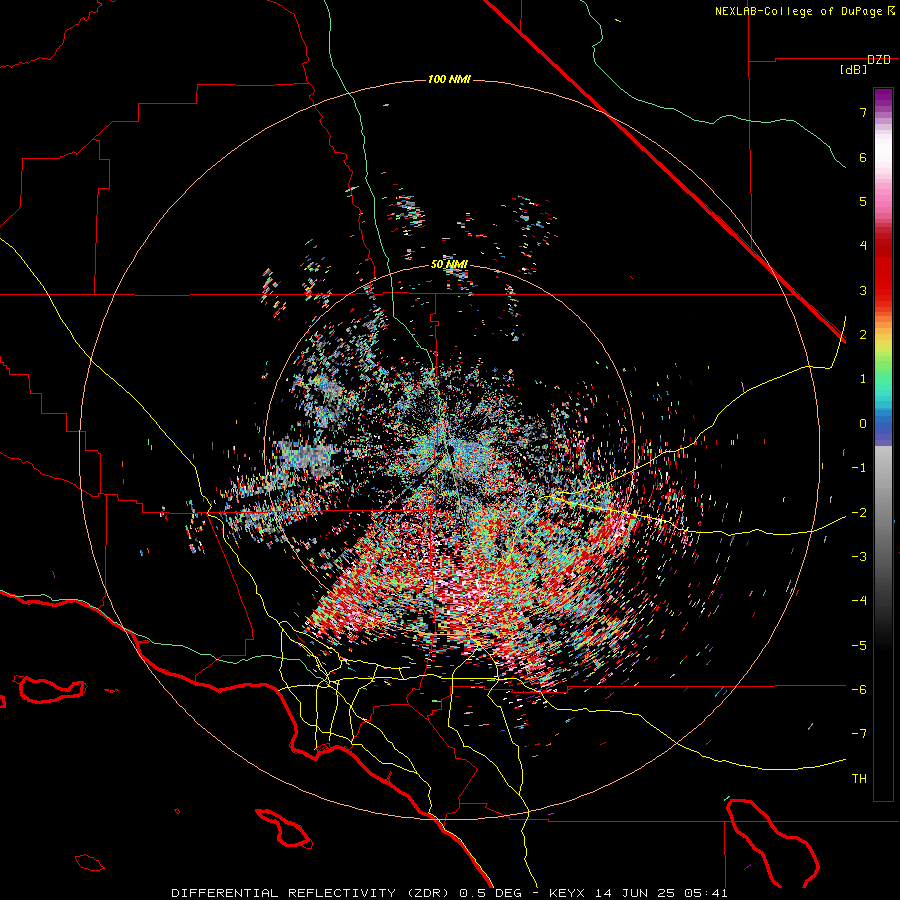
Task: Click the TH label below color scale
Action: [859, 779]
